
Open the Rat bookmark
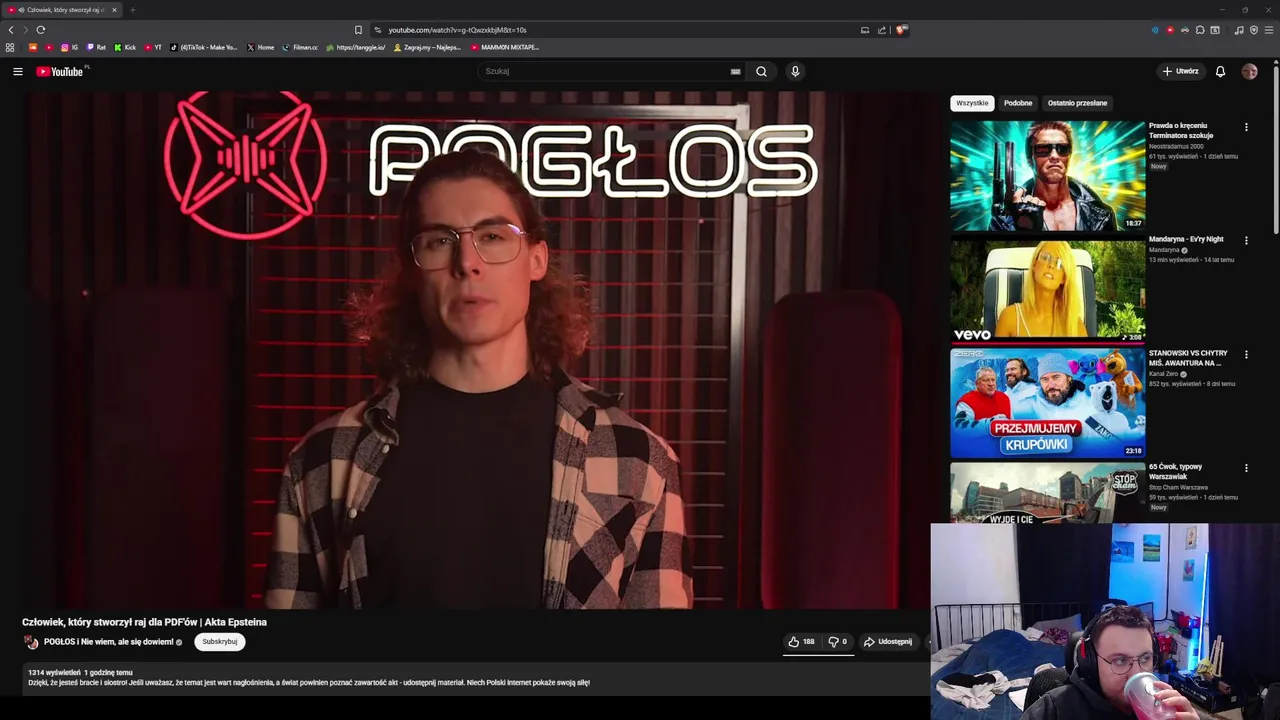tap(96, 47)
